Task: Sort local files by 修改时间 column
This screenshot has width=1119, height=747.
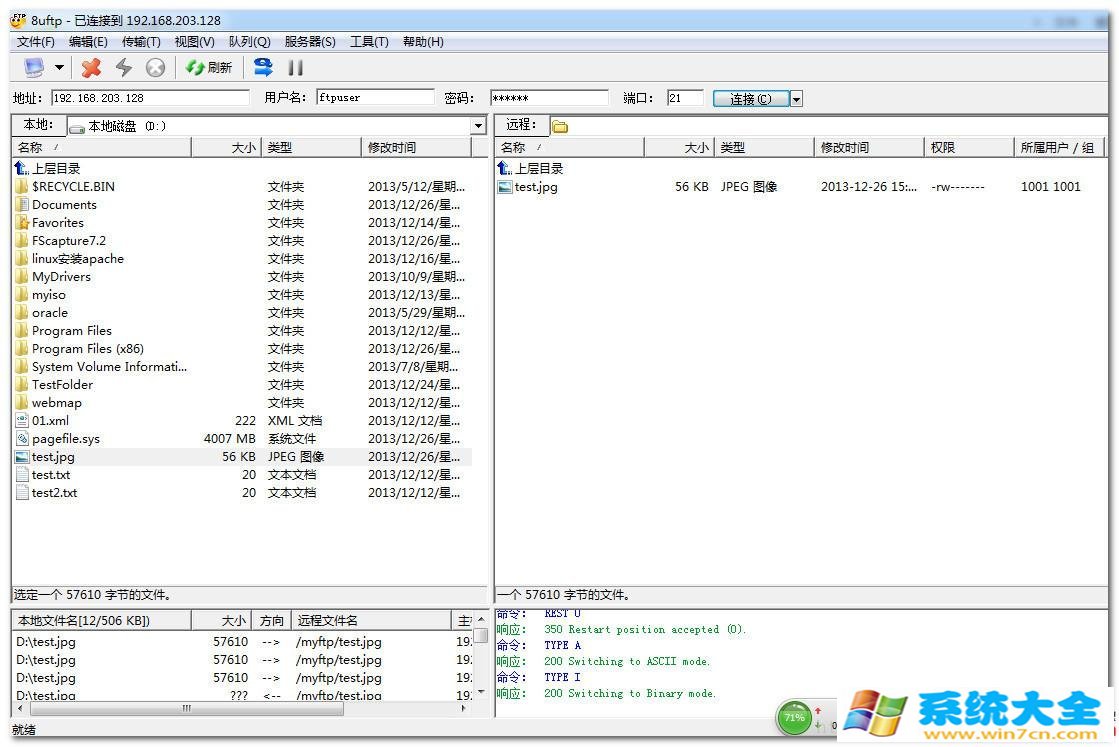Action: pyautogui.click(x=417, y=148)
